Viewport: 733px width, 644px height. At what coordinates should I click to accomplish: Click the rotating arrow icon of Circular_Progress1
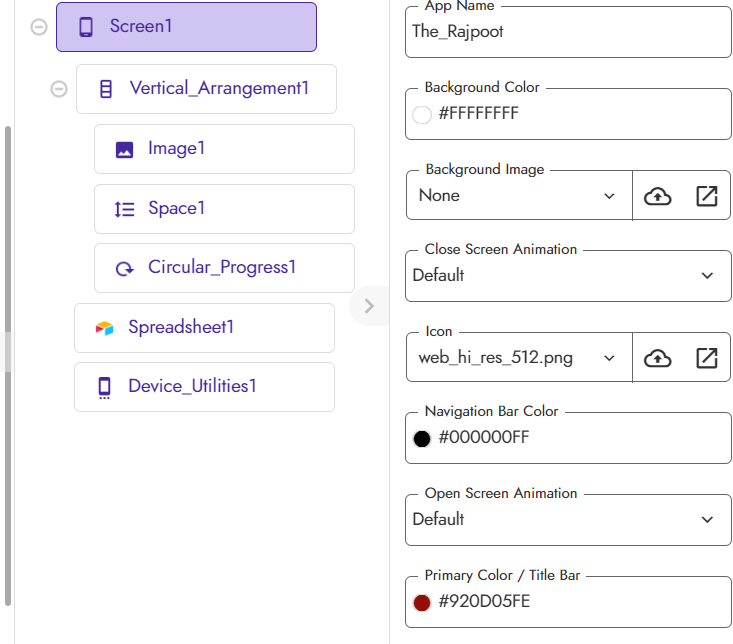[124, 269]
